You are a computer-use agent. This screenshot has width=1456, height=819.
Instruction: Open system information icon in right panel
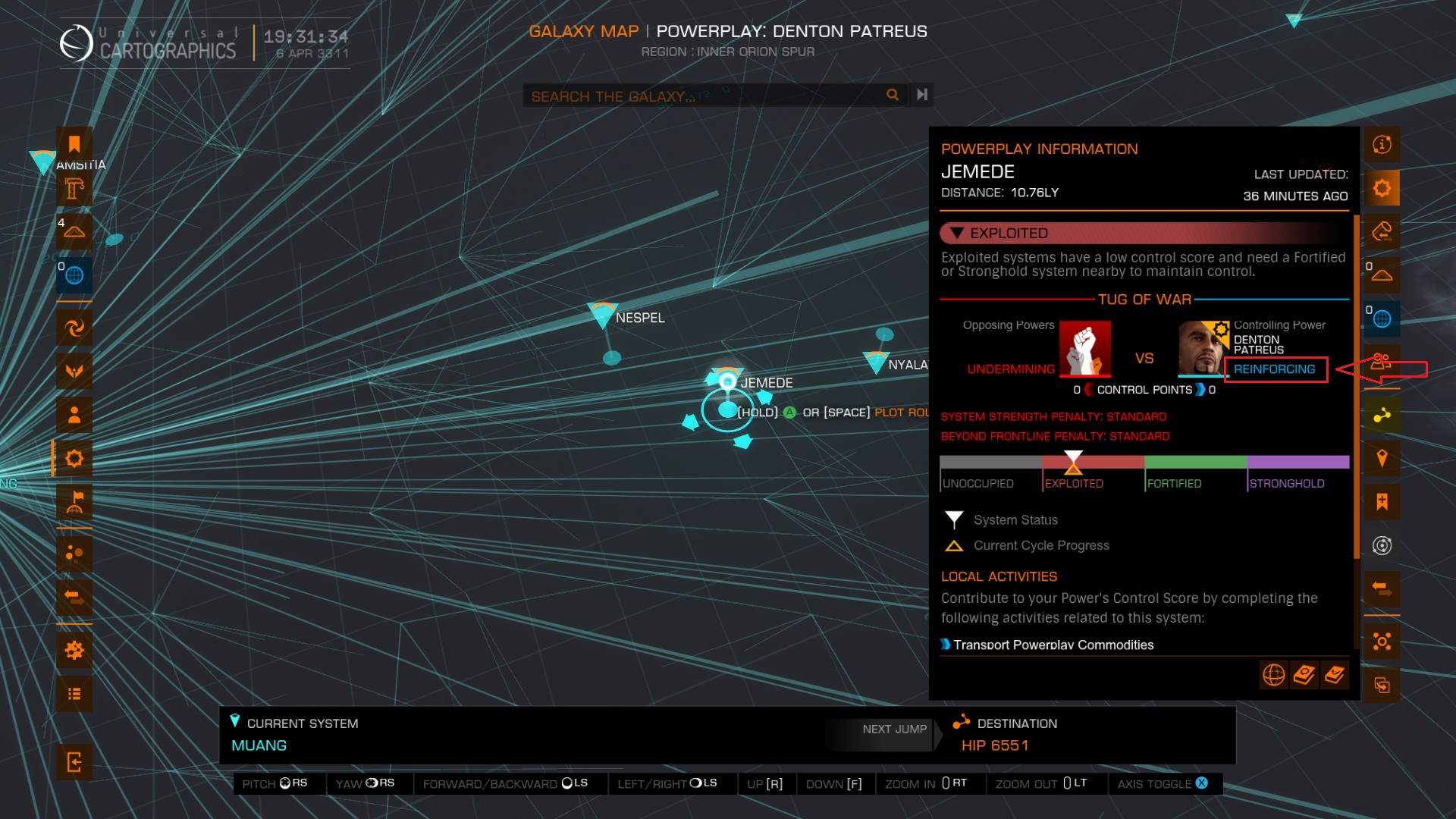coord(1382,144)
